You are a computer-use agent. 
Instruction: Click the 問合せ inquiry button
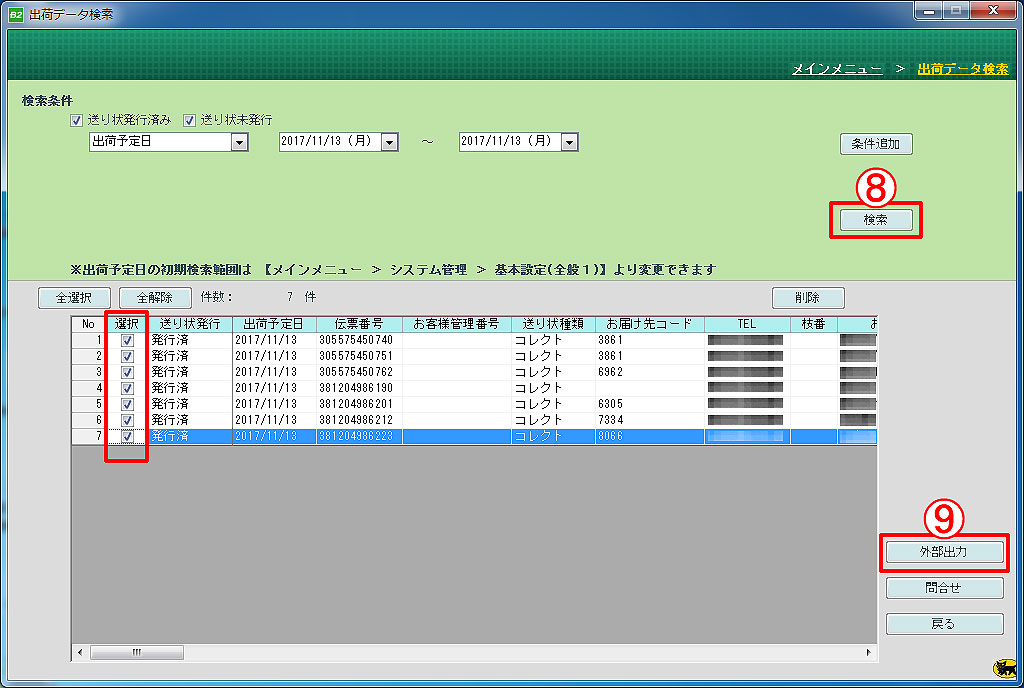pos(944,588)
